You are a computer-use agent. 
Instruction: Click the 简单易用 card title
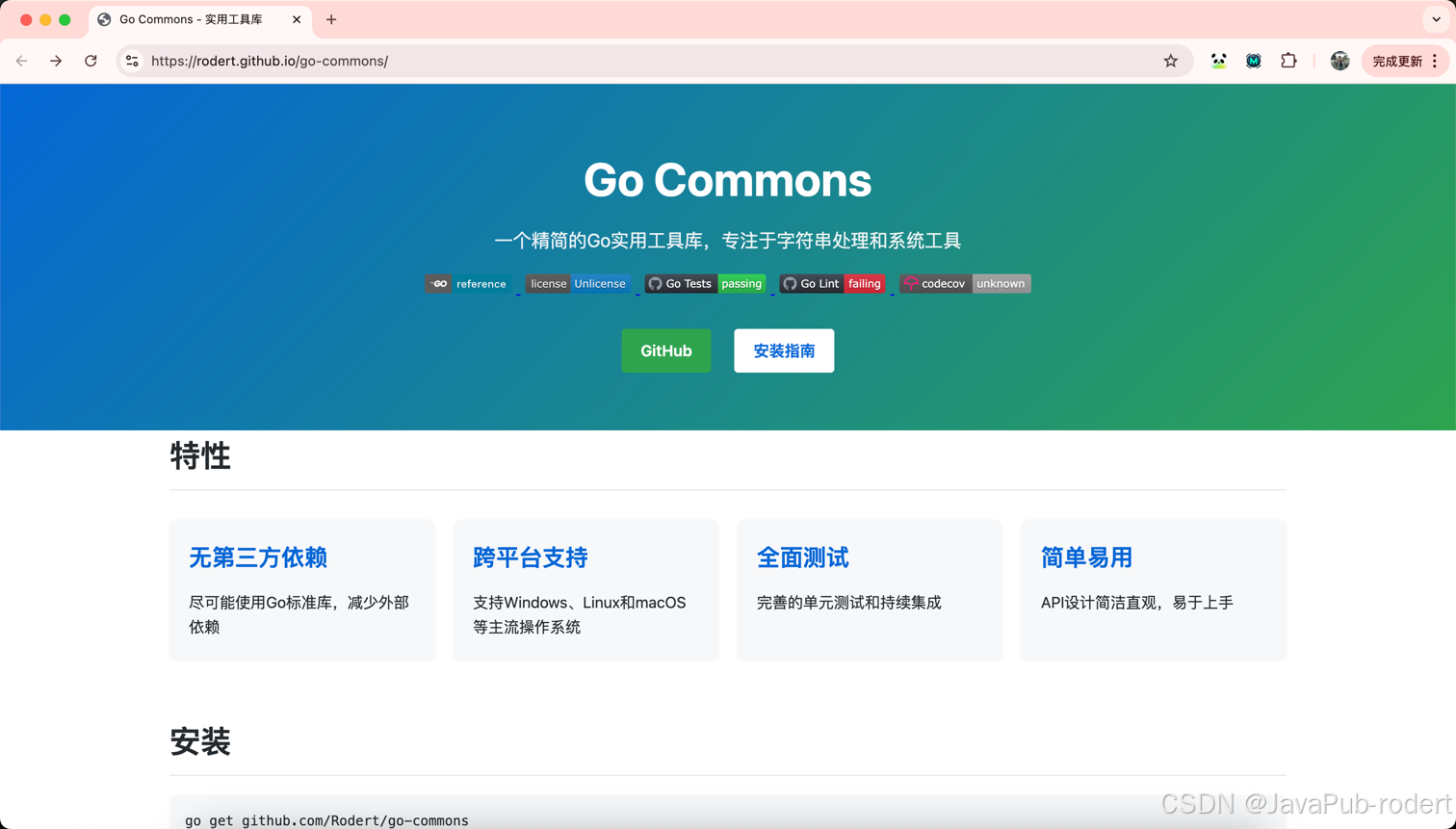coord(1086,557)
